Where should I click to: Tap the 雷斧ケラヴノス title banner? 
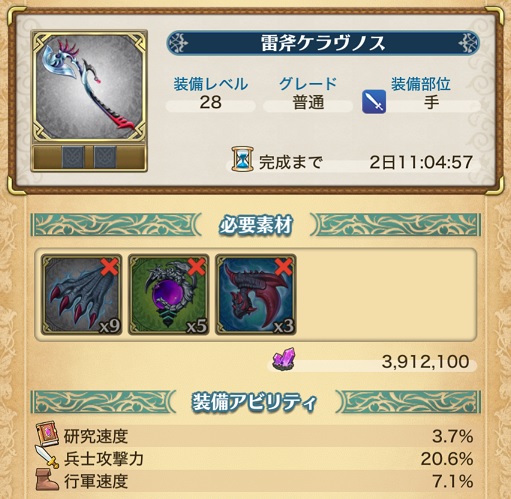pyautogui.click(x=323, y=43)
